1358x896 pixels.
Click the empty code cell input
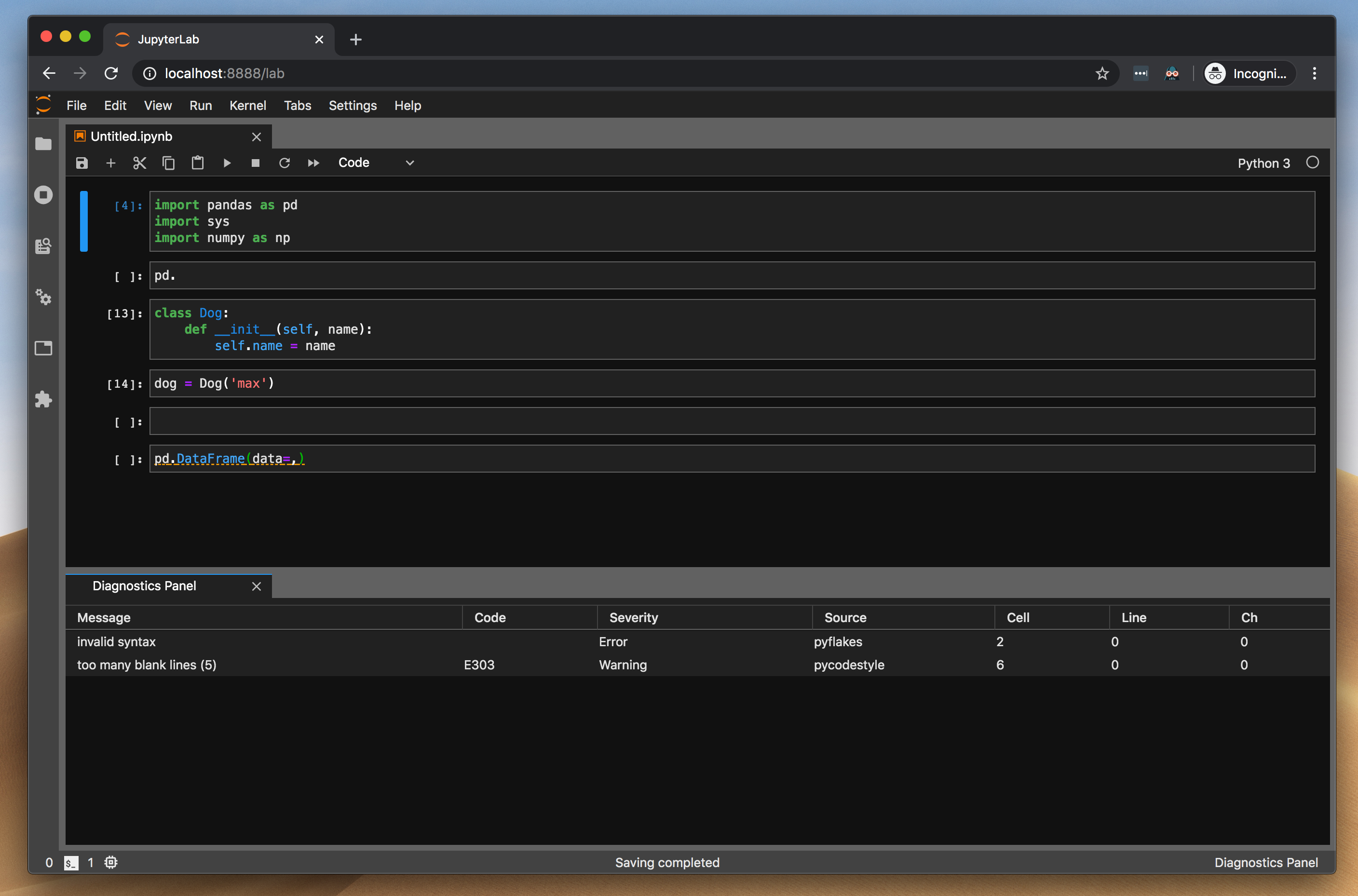(731, 421)
